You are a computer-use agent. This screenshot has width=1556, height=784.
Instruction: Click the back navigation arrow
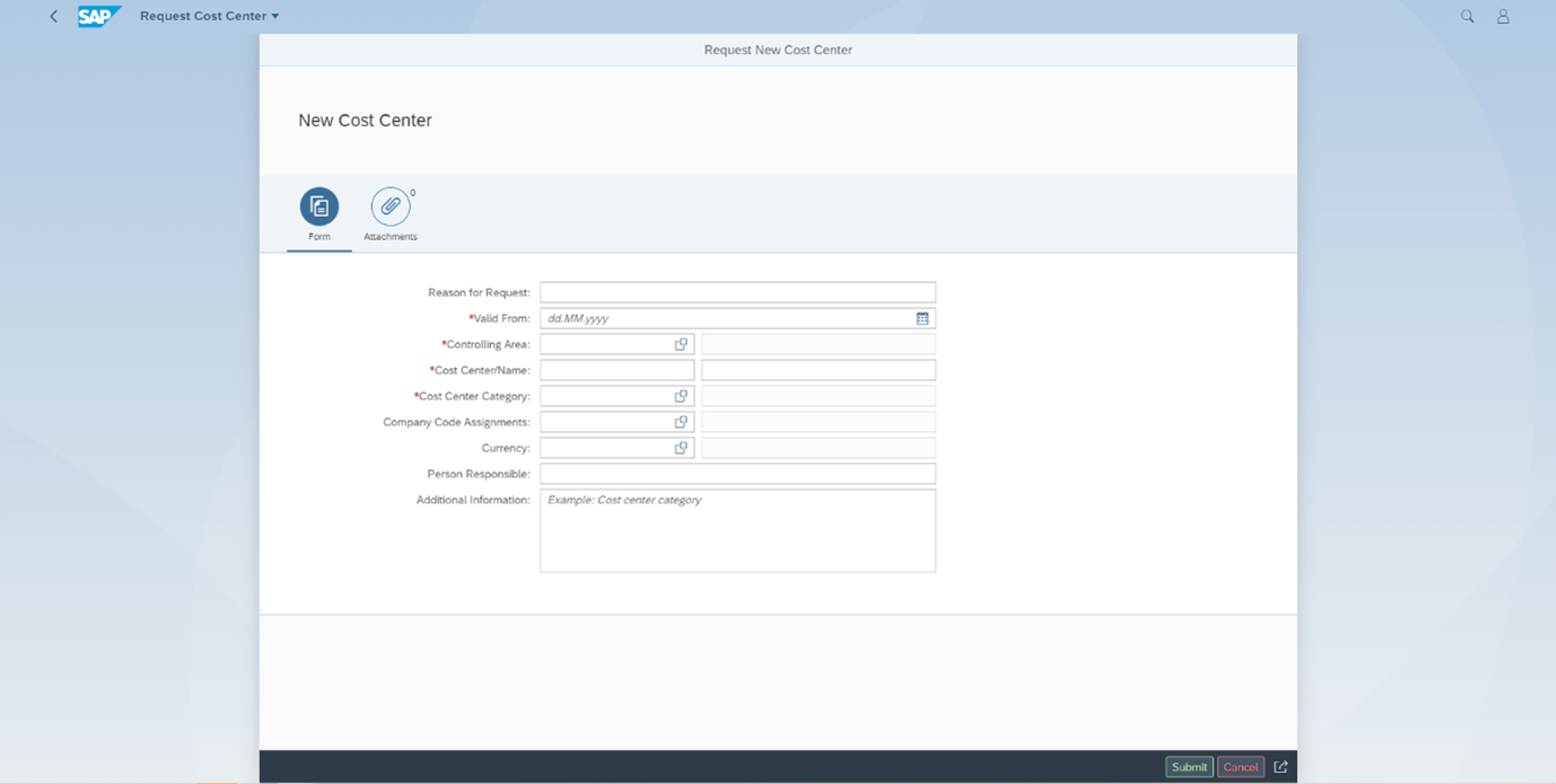[53, 16]
